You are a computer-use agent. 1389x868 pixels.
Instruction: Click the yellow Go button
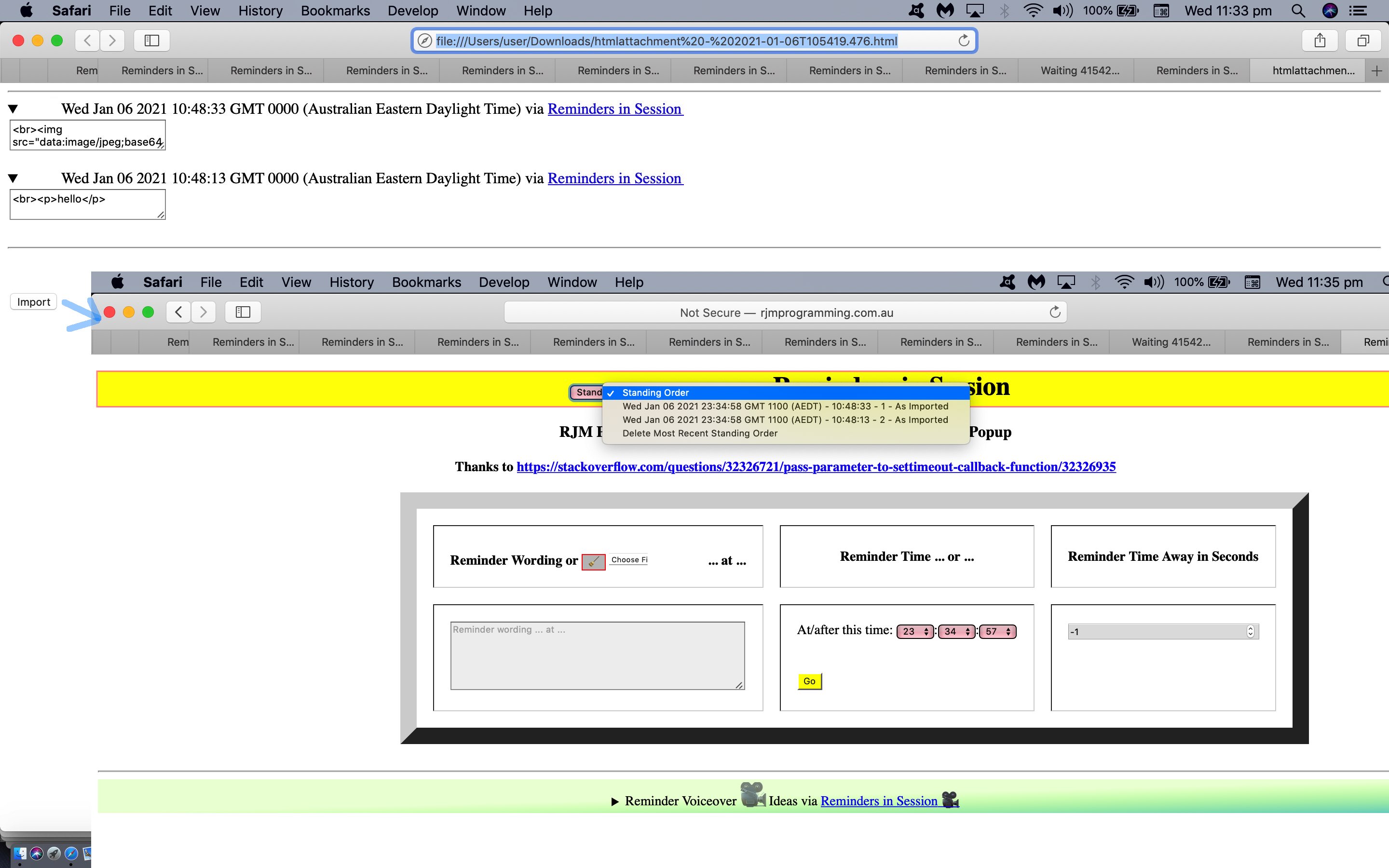809,681
